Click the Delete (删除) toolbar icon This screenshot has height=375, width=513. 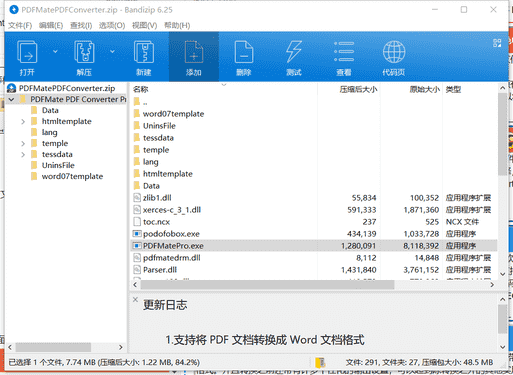coord(244,52)
